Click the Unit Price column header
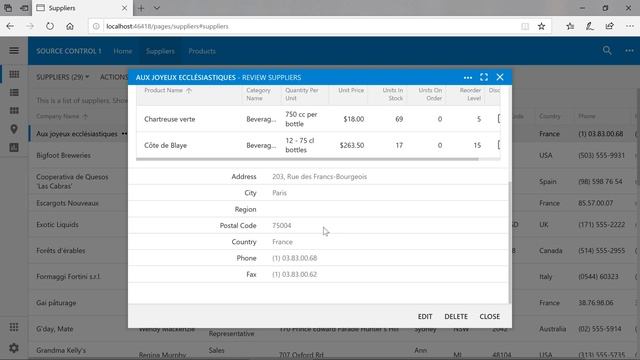Image resolution: width=640 pixels, height=360 pixels. [x=351, y=90]
